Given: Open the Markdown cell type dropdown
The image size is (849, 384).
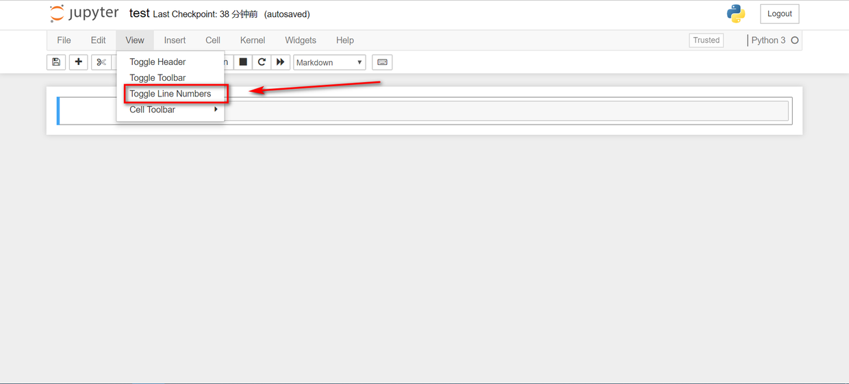Looking at the screenshot, I should 329,62.
